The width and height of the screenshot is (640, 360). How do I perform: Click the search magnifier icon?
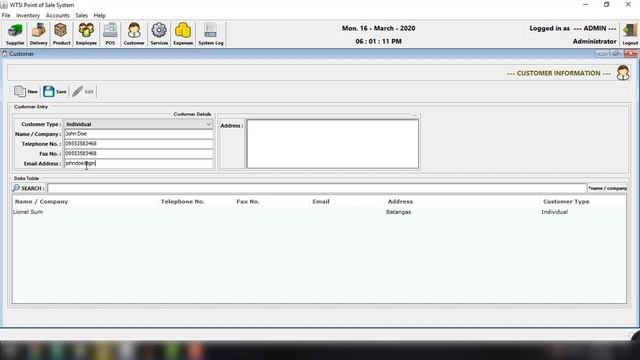click(16, 188)
